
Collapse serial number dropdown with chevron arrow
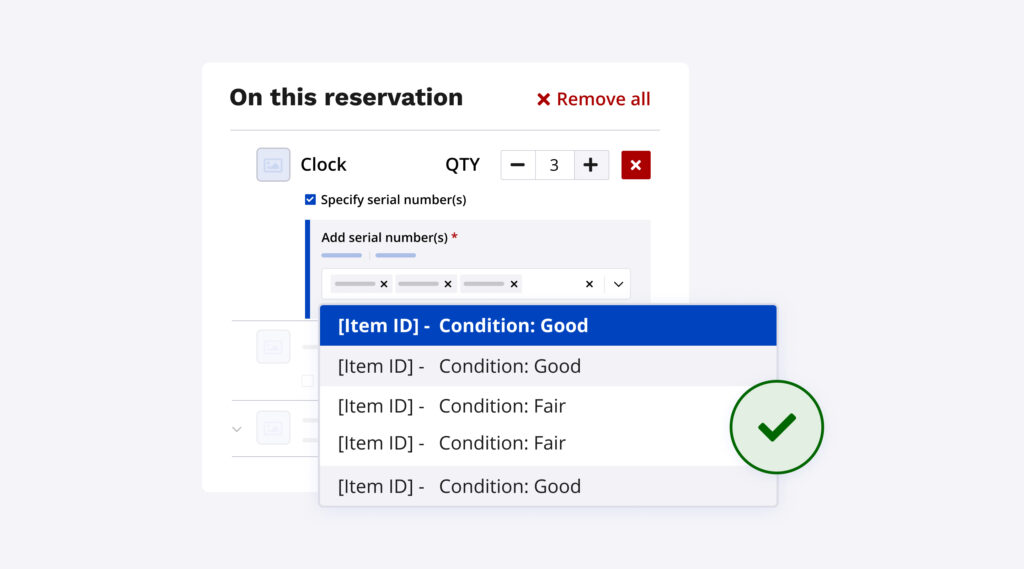pyautogui.click(x=618, y=284)
